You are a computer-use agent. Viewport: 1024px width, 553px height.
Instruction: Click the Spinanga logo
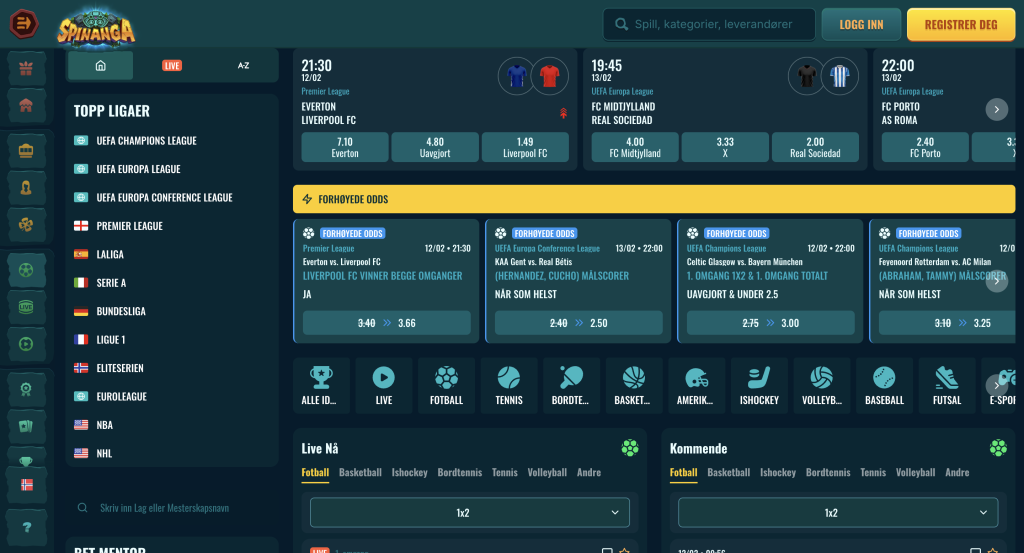click(x=96, y=29)
